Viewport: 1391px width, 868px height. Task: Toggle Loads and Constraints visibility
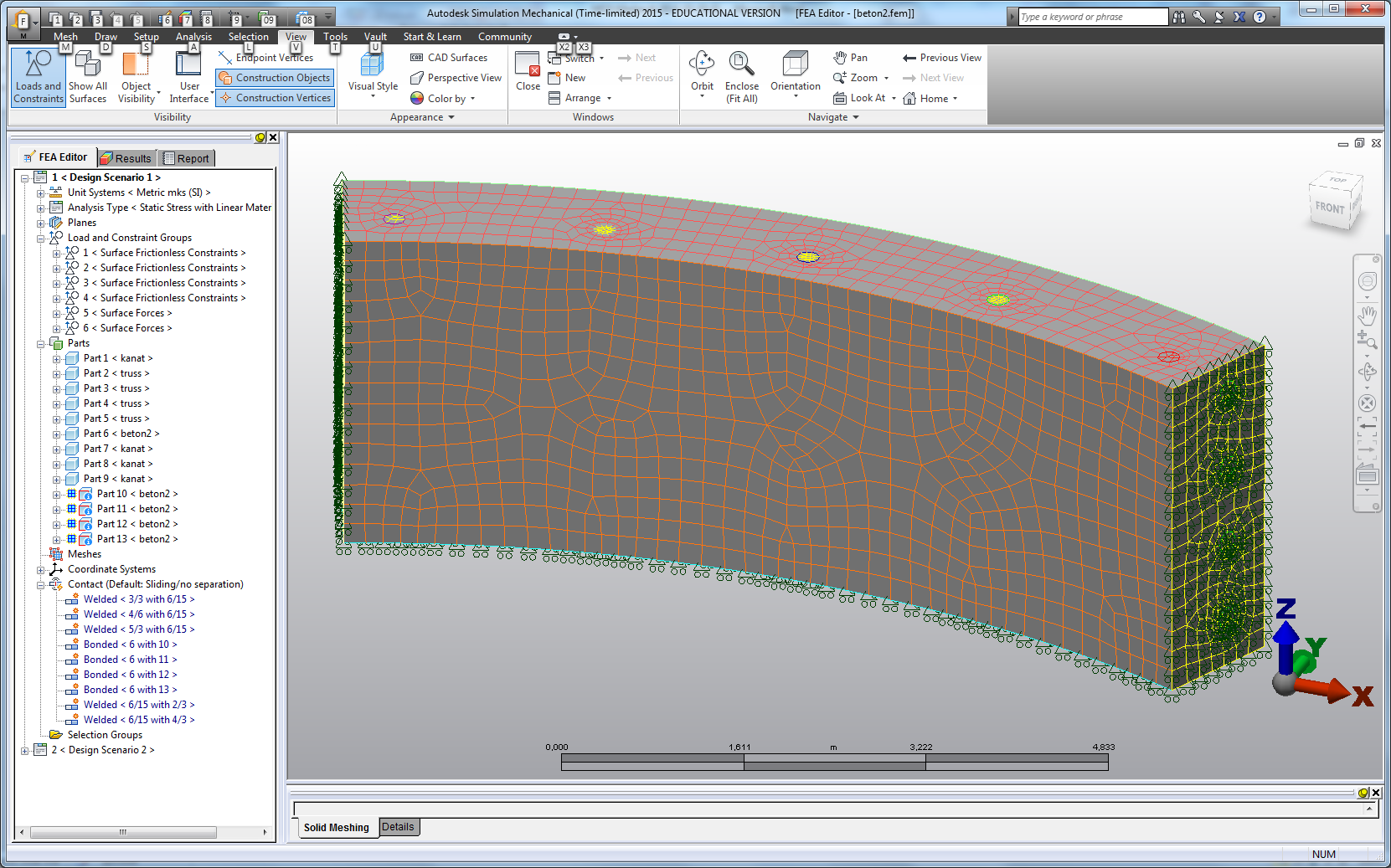[38, 75]
